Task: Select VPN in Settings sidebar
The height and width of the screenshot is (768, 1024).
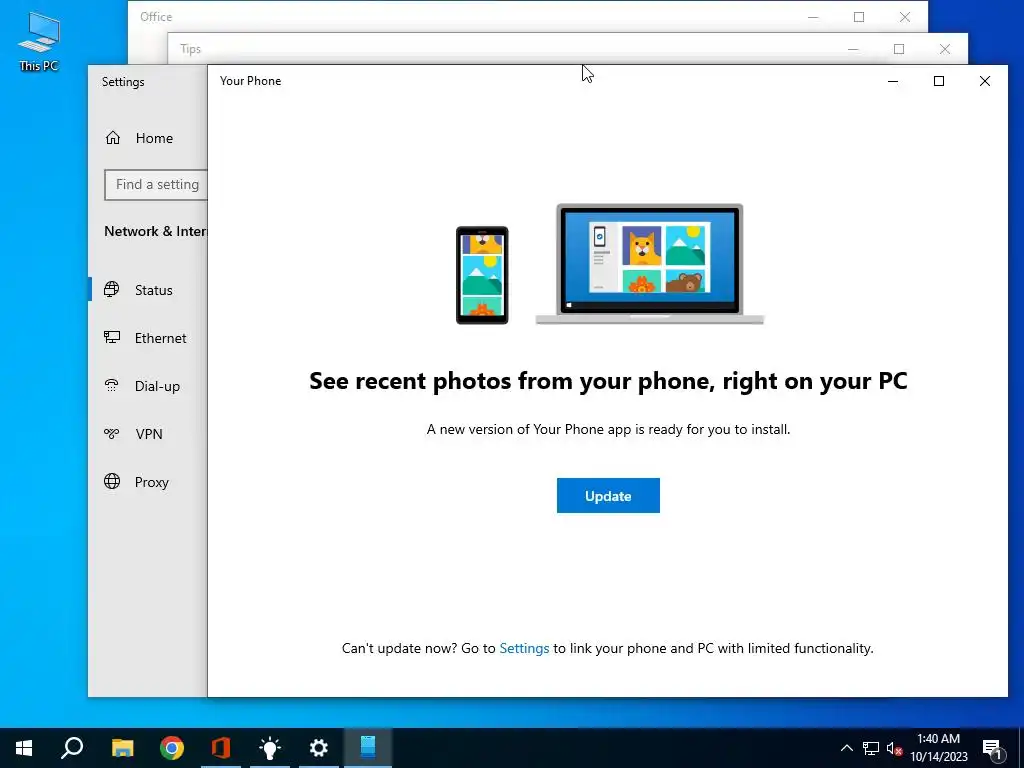Action: 148,434
